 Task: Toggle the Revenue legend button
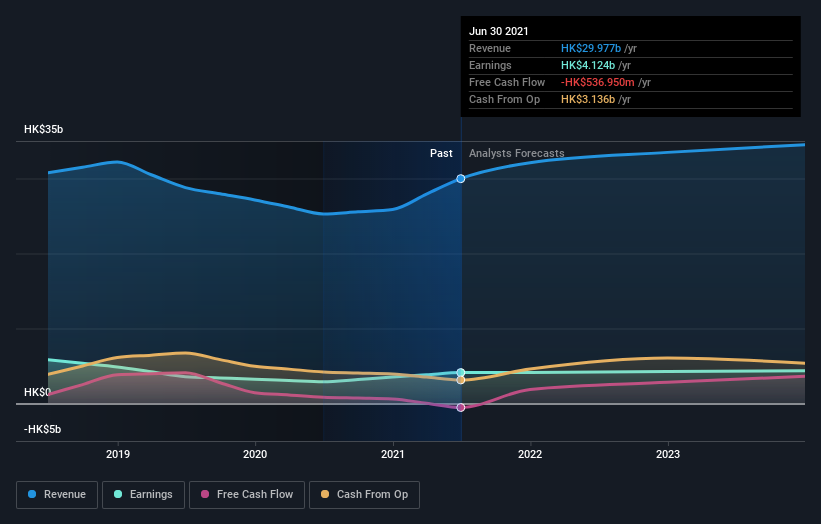point(57,495)
